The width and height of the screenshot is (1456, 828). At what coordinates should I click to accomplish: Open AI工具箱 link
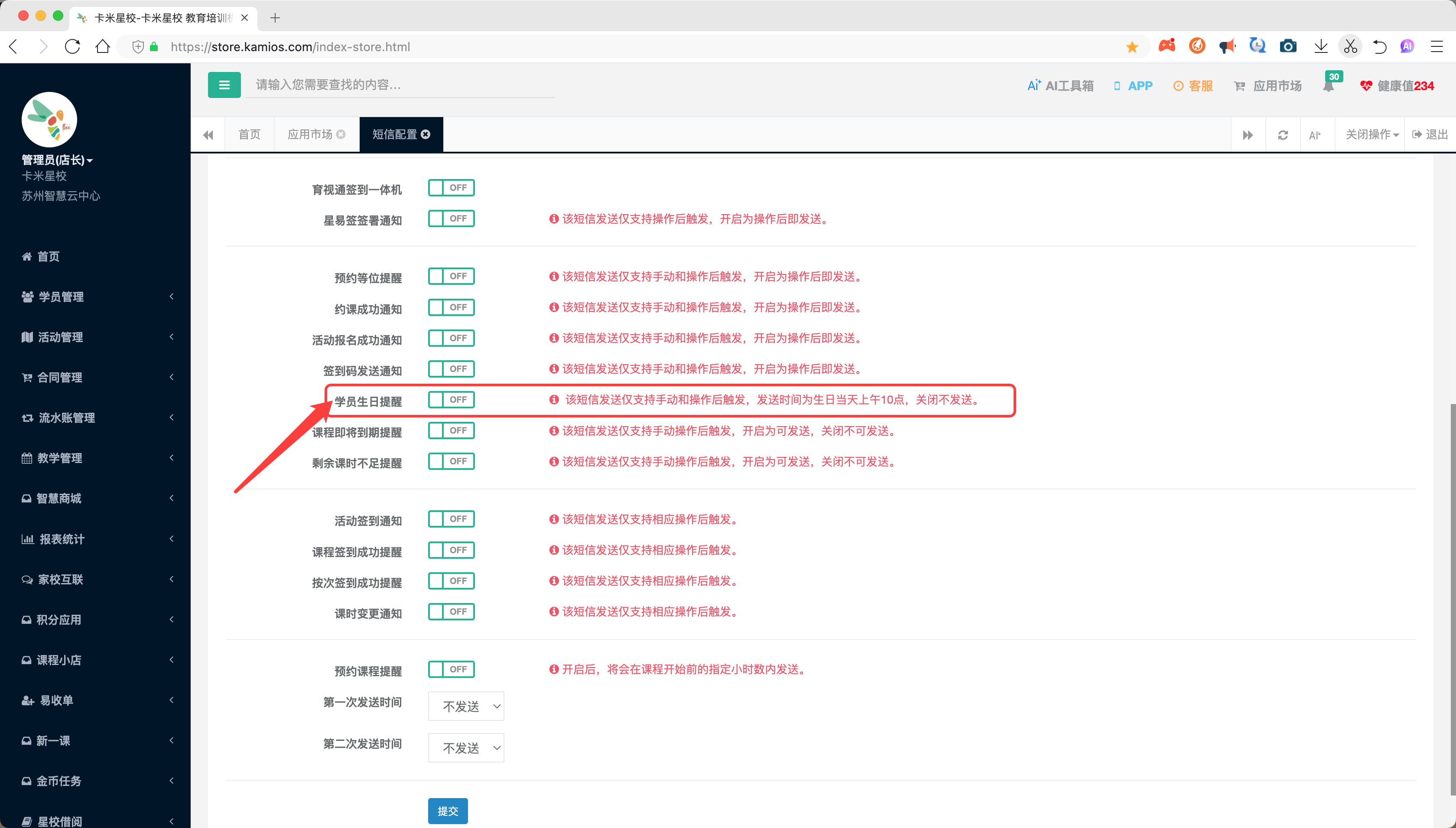[1060, 86]
